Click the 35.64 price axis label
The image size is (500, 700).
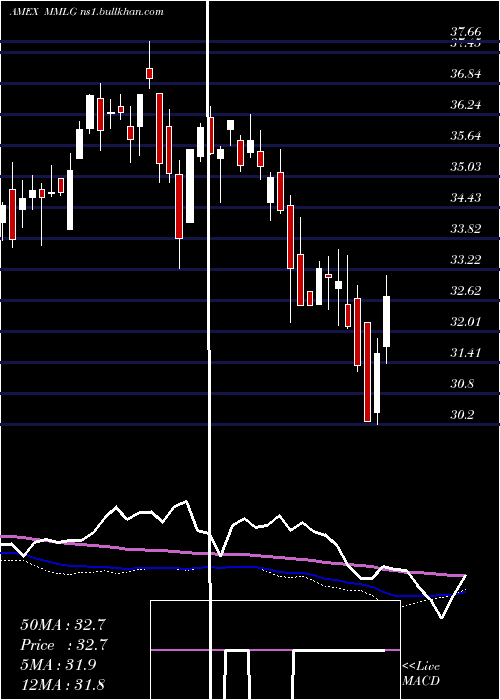click(466, 136)
